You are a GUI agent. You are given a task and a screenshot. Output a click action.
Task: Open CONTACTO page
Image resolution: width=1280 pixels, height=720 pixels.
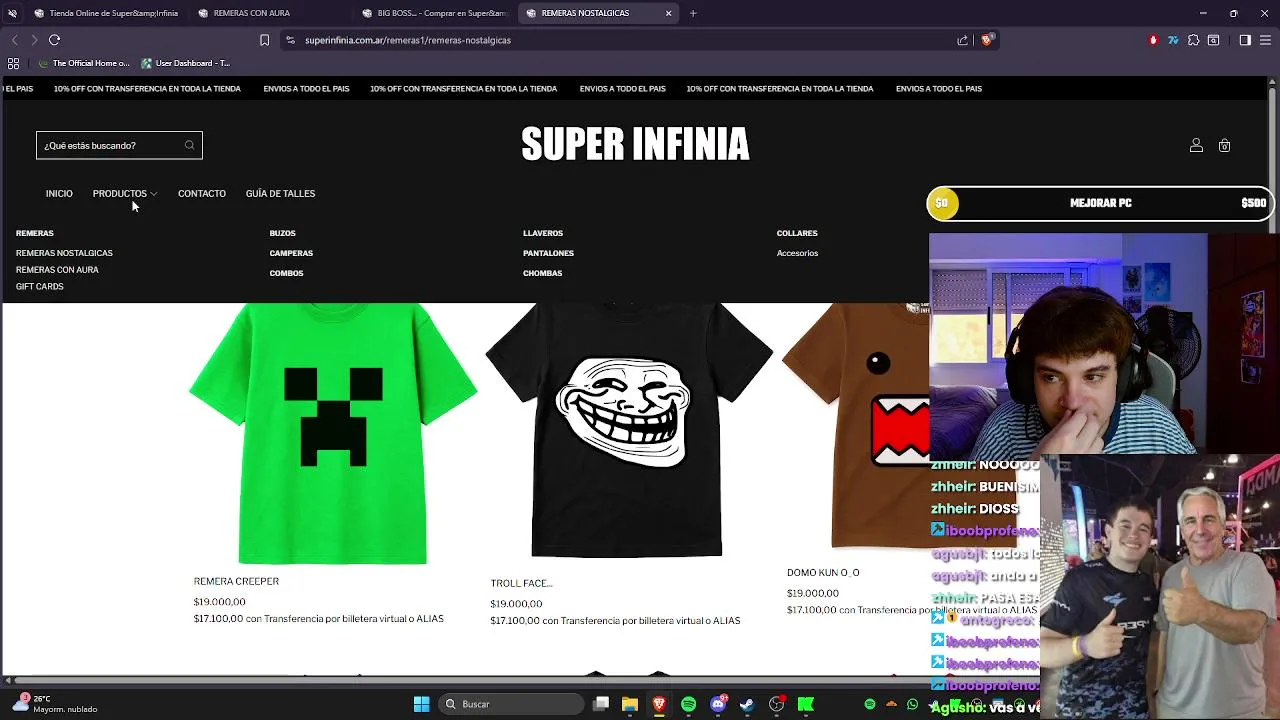(202, 193)
